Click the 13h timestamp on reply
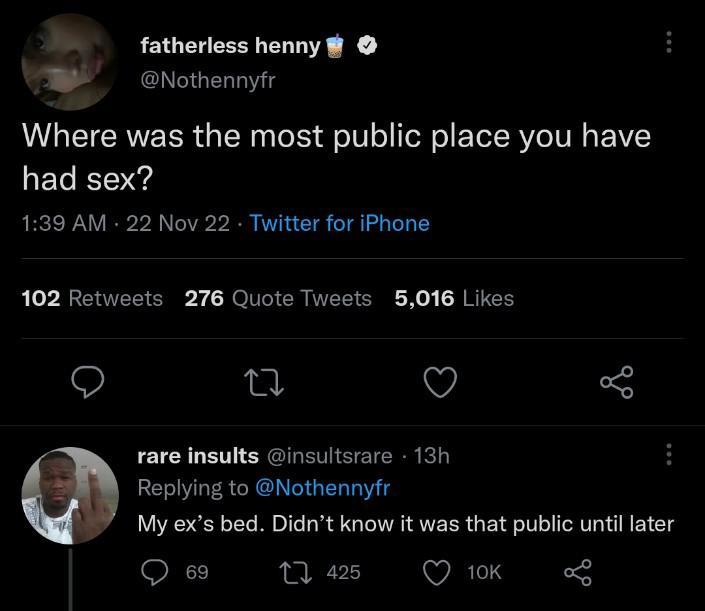This screenshot has width=705, height=611. (x=431, y=456)
